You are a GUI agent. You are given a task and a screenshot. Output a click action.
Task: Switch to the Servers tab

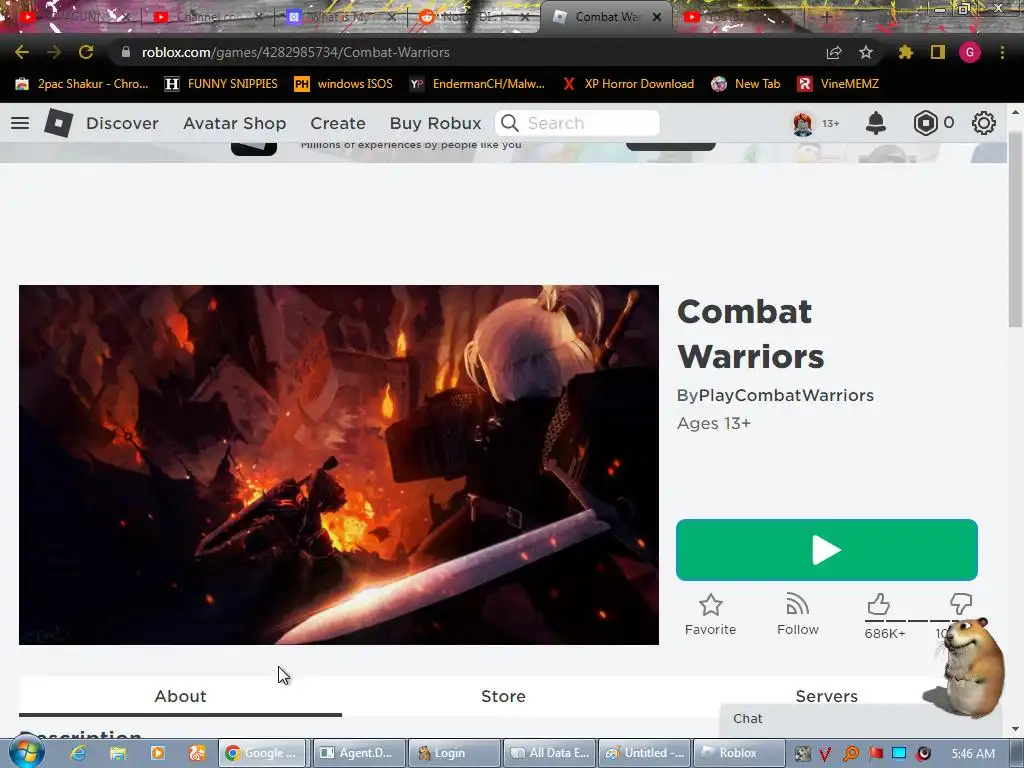coord(826,696)
